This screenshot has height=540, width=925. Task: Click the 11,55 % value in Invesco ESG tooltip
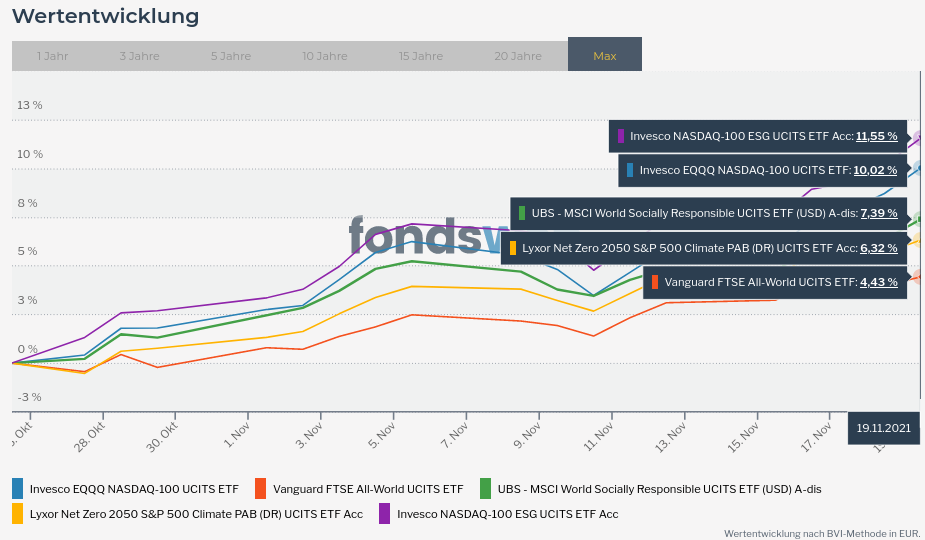click(x=876, y=136)
